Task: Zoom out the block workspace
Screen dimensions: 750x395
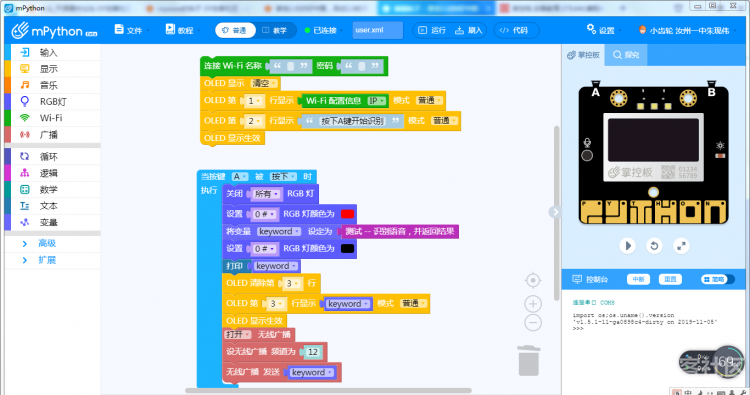Action: coord(533,323)
